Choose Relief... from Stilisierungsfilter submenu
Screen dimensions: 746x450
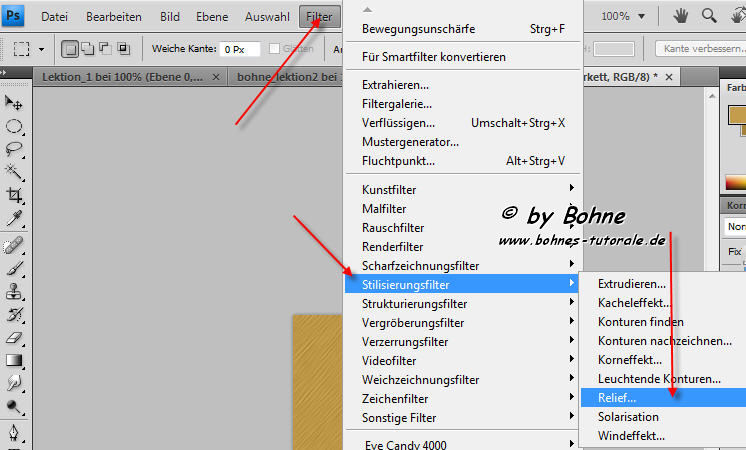point(617,398)
